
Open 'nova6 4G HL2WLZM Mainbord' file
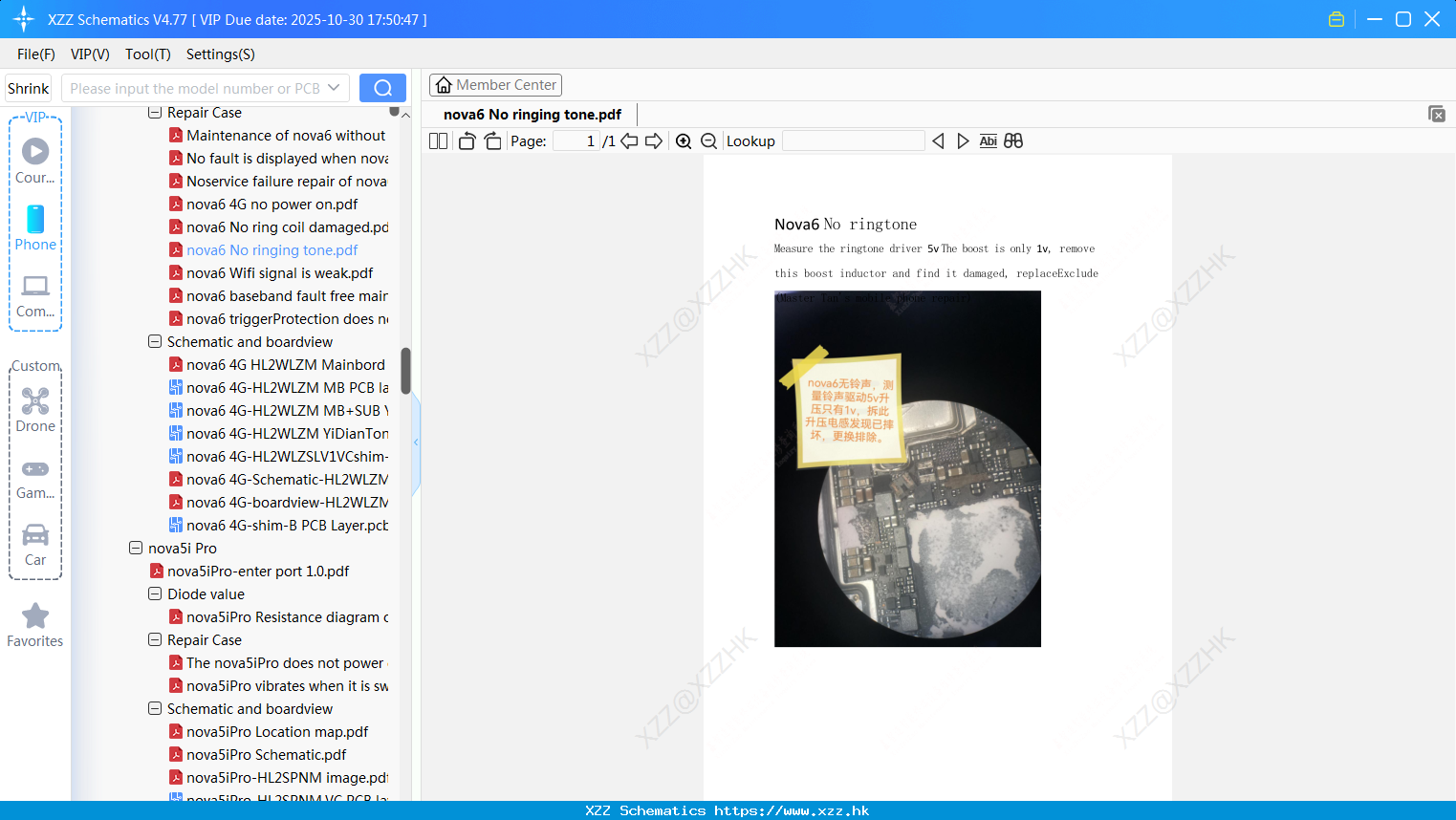pyautogui.click(x=277, y=365)
